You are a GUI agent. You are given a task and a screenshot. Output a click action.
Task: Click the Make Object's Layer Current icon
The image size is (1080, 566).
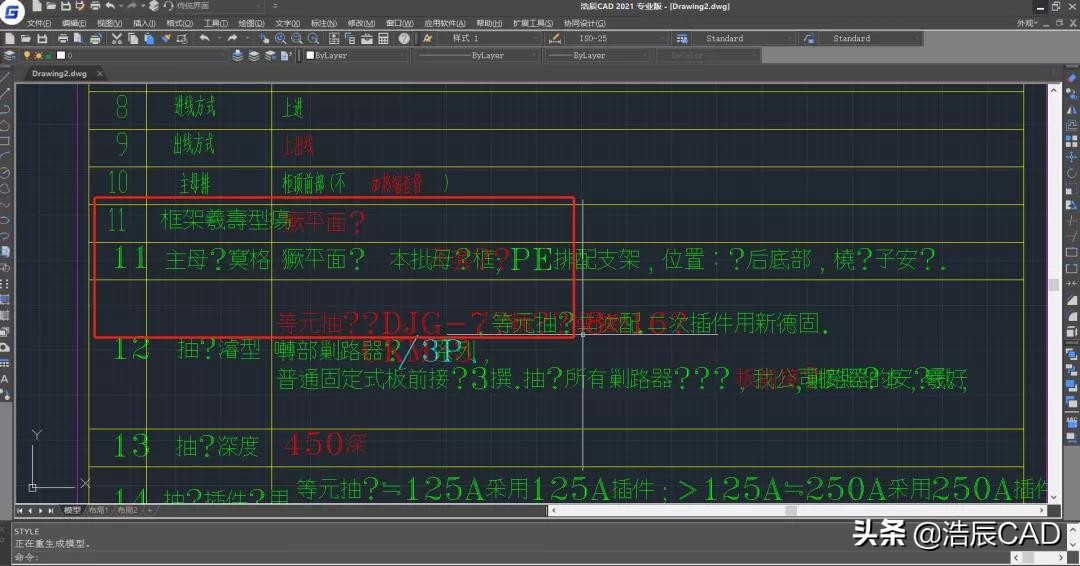(238, 55)
